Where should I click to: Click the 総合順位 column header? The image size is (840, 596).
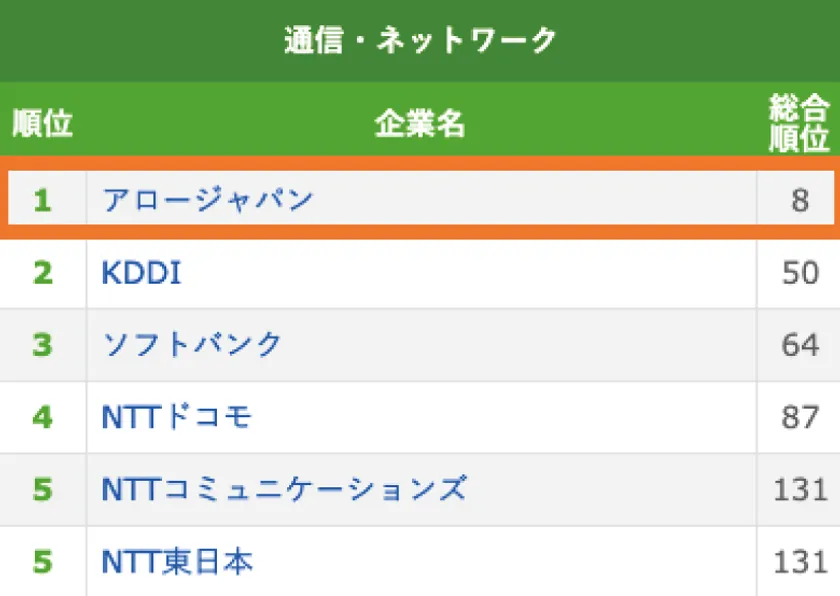coord(799,124)
